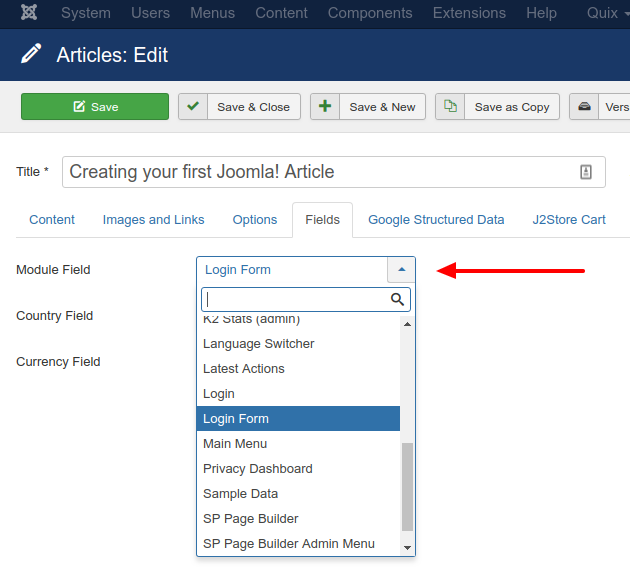Open the Content top menu
Viewport: 630px width, 580px height.
[x=281, y=13]
